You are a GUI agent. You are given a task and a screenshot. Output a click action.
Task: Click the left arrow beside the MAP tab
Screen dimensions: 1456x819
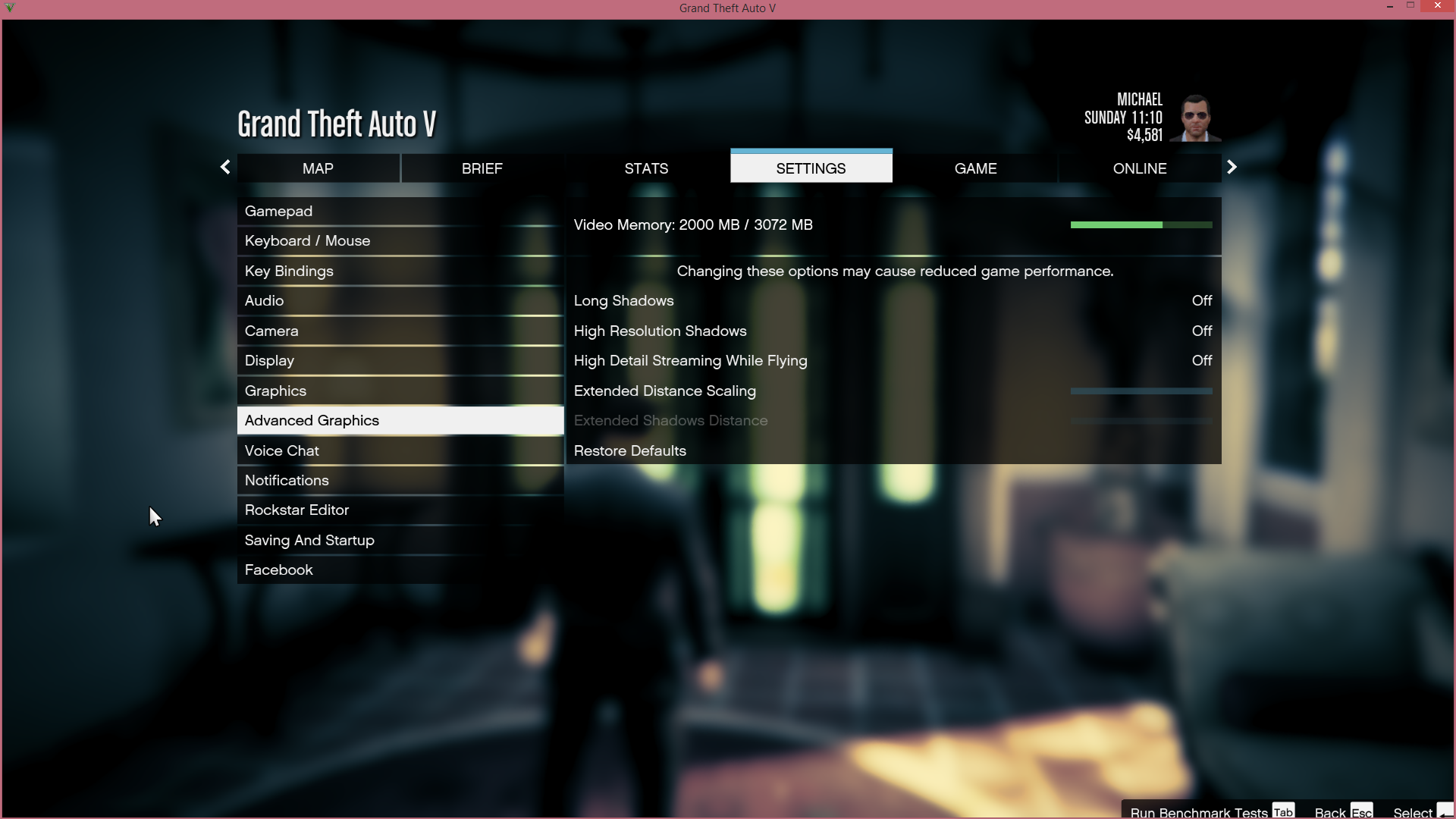[225, 168]
